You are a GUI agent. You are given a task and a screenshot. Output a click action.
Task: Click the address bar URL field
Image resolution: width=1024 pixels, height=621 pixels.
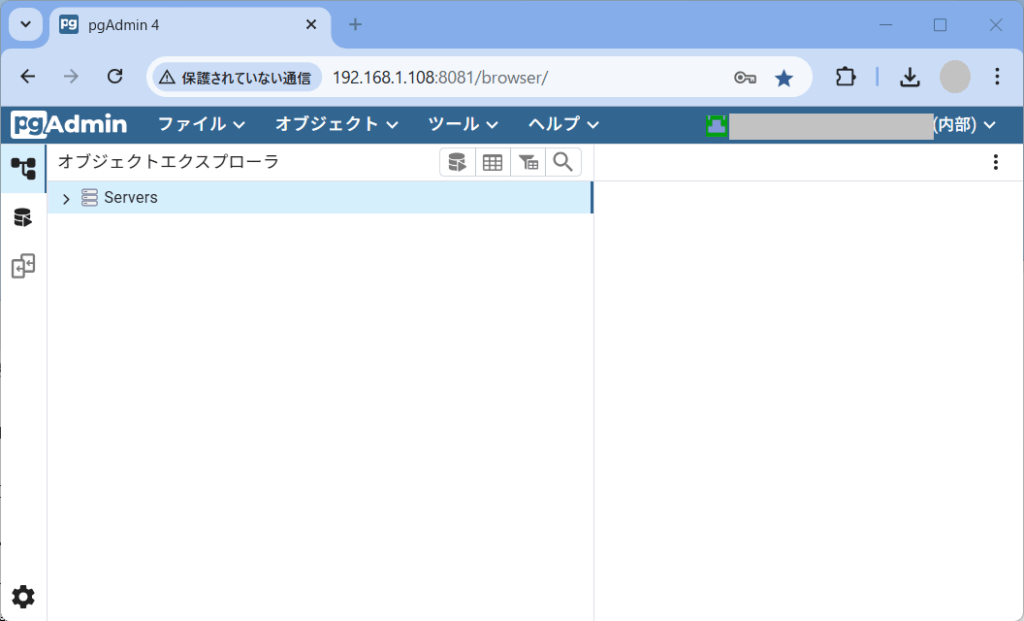click(522, 78)
